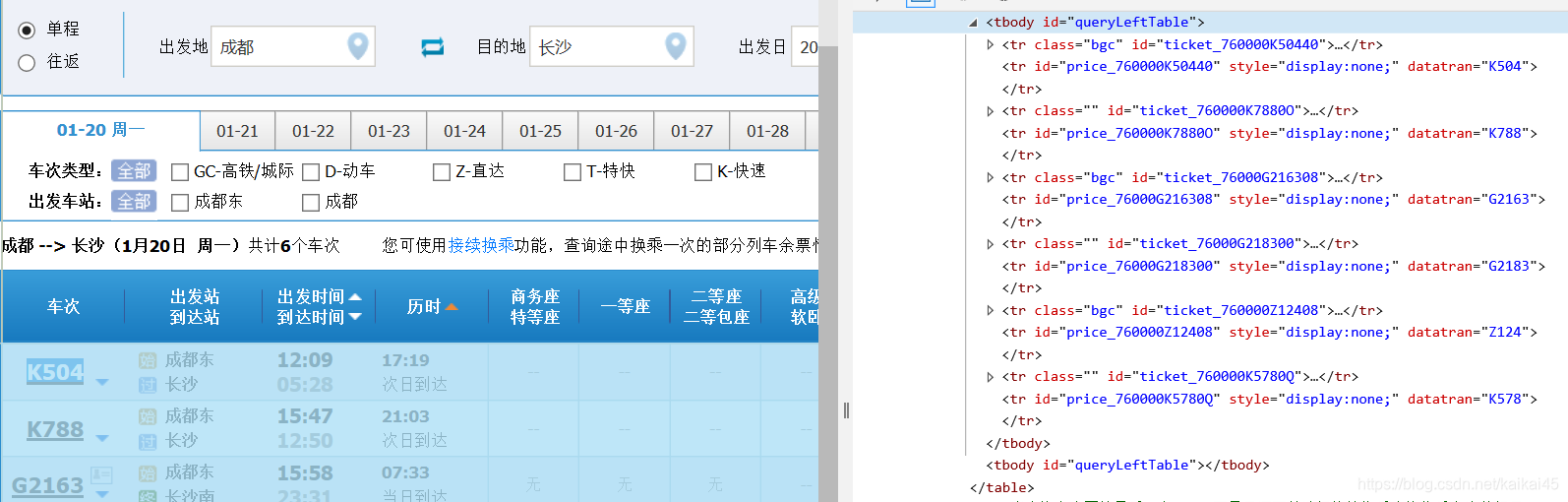Check the Z-直达 train type box
Screen dimensions: 1568x502
442,172
